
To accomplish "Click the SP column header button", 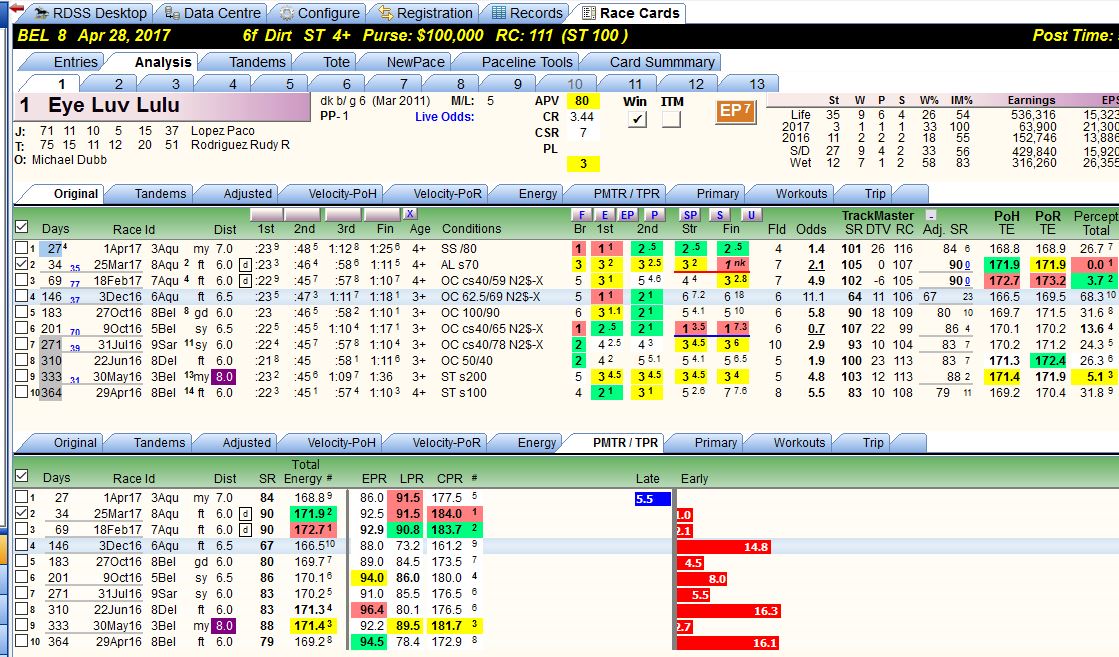I will pos(690,215).
